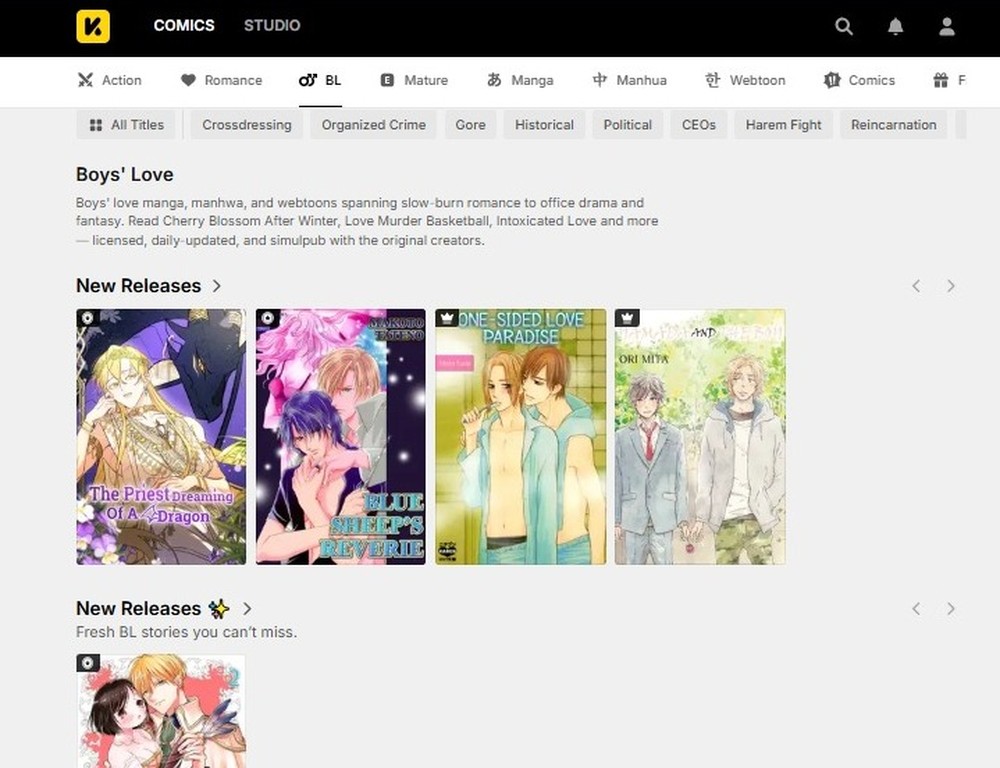The width and height of the screenshot is (1000, 768).
Task: Click the yellow K logo icon
Action: pos(92,26)
